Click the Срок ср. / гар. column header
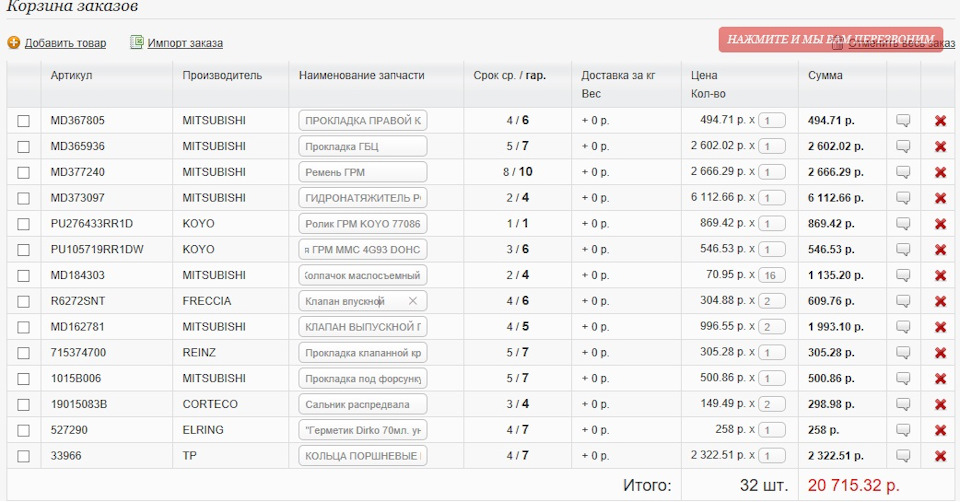The height and width of the screenshot is (502, 960). pos(509,75)
